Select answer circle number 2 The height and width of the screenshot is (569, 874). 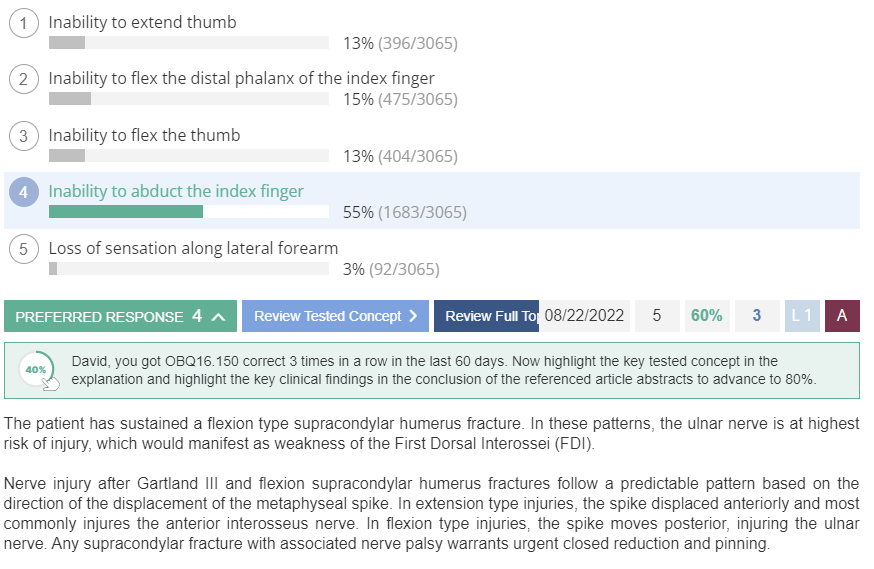click(23, 79)
